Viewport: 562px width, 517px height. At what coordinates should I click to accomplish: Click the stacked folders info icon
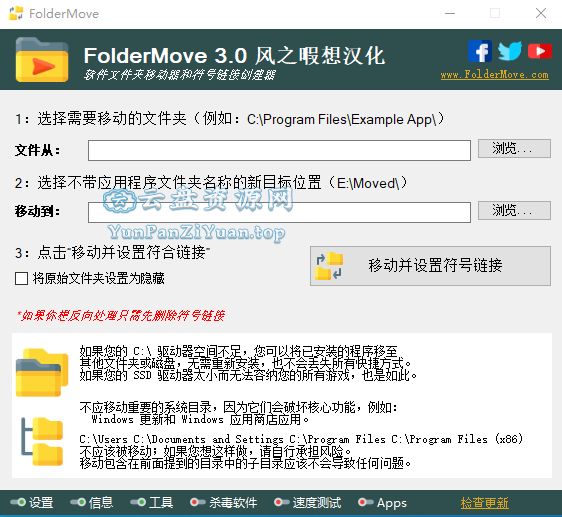click(42, 373)
